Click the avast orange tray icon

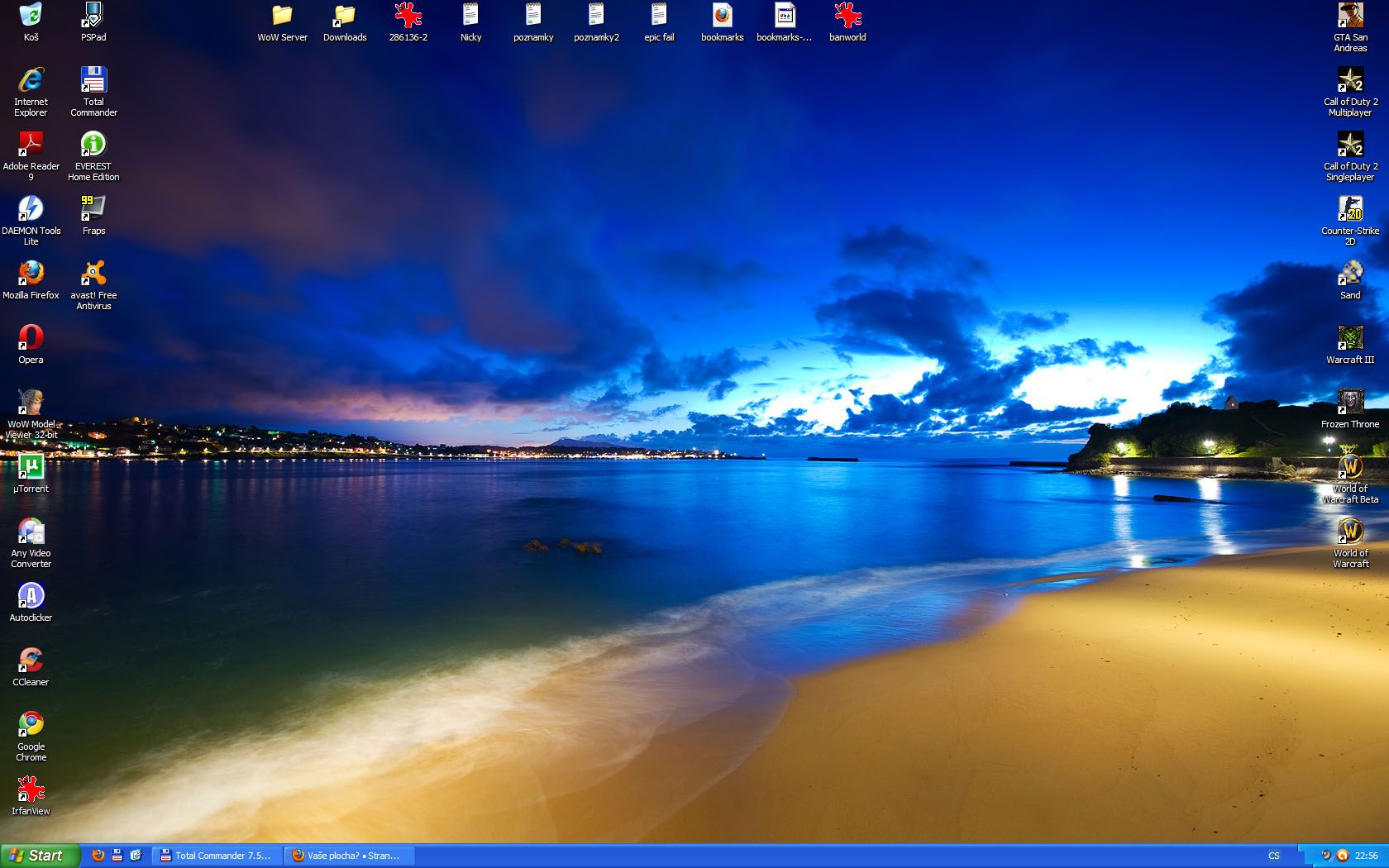pos(1343,856)
